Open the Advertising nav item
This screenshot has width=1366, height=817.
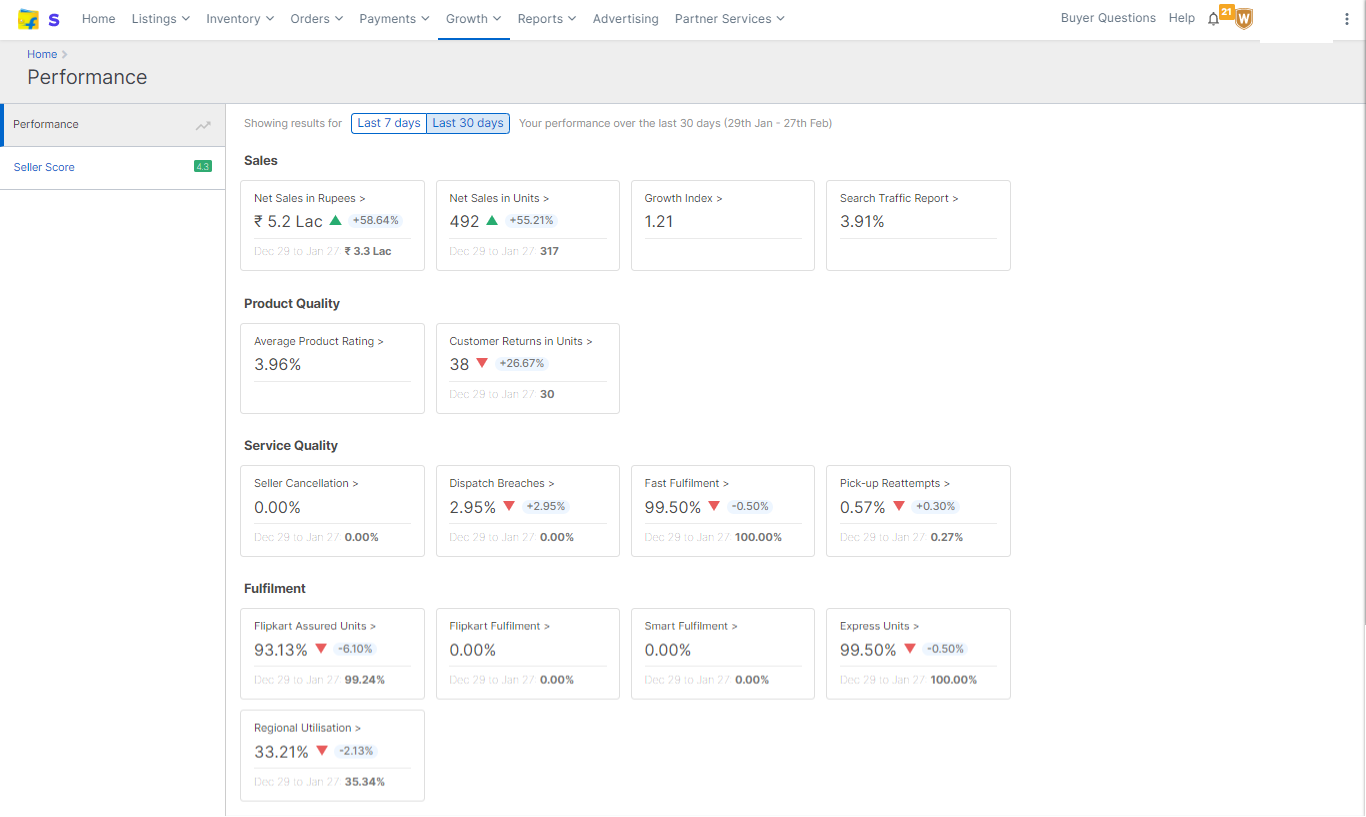(626, 19)
